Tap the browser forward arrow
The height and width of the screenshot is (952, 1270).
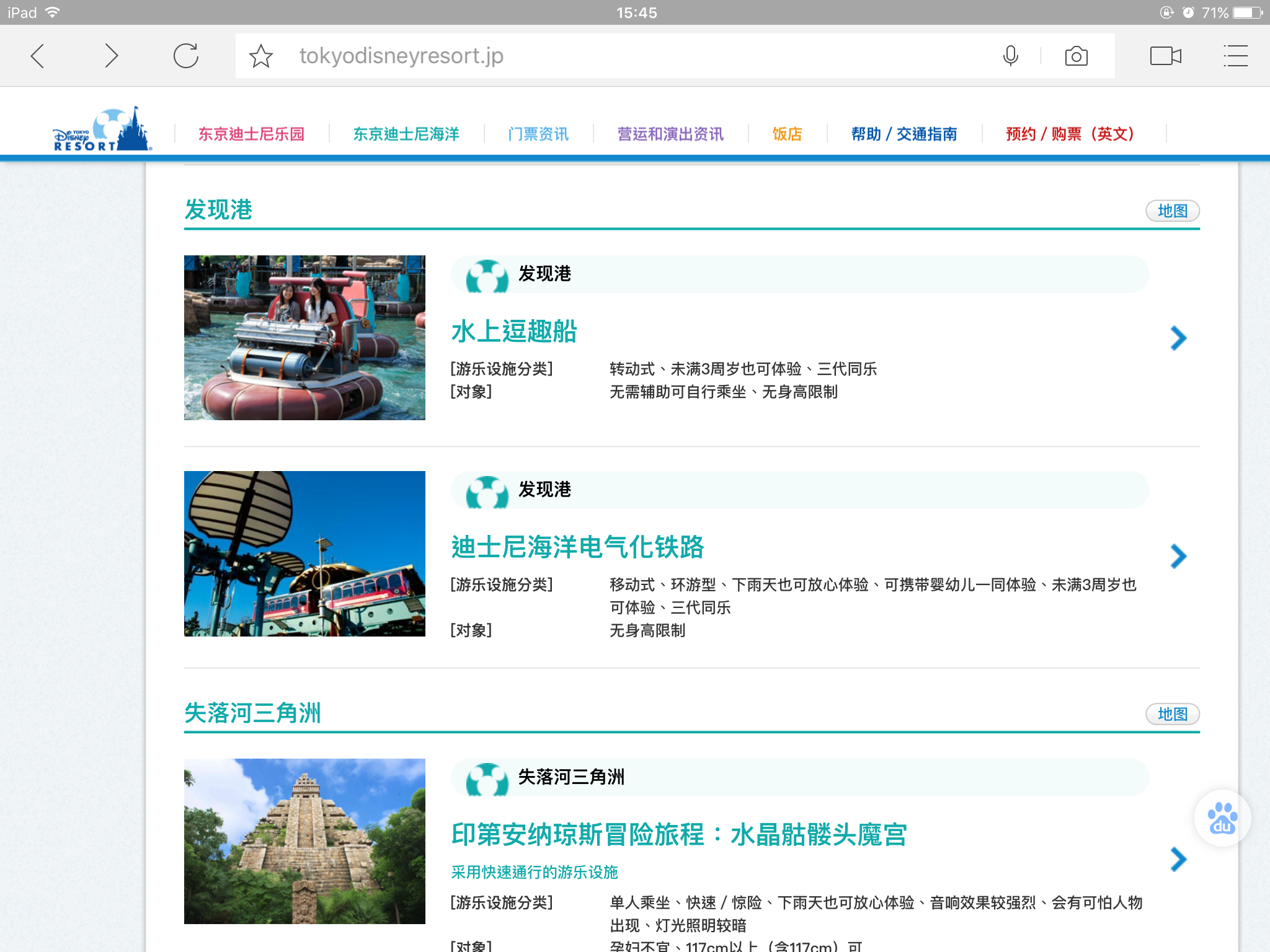(x=112, y=56)
